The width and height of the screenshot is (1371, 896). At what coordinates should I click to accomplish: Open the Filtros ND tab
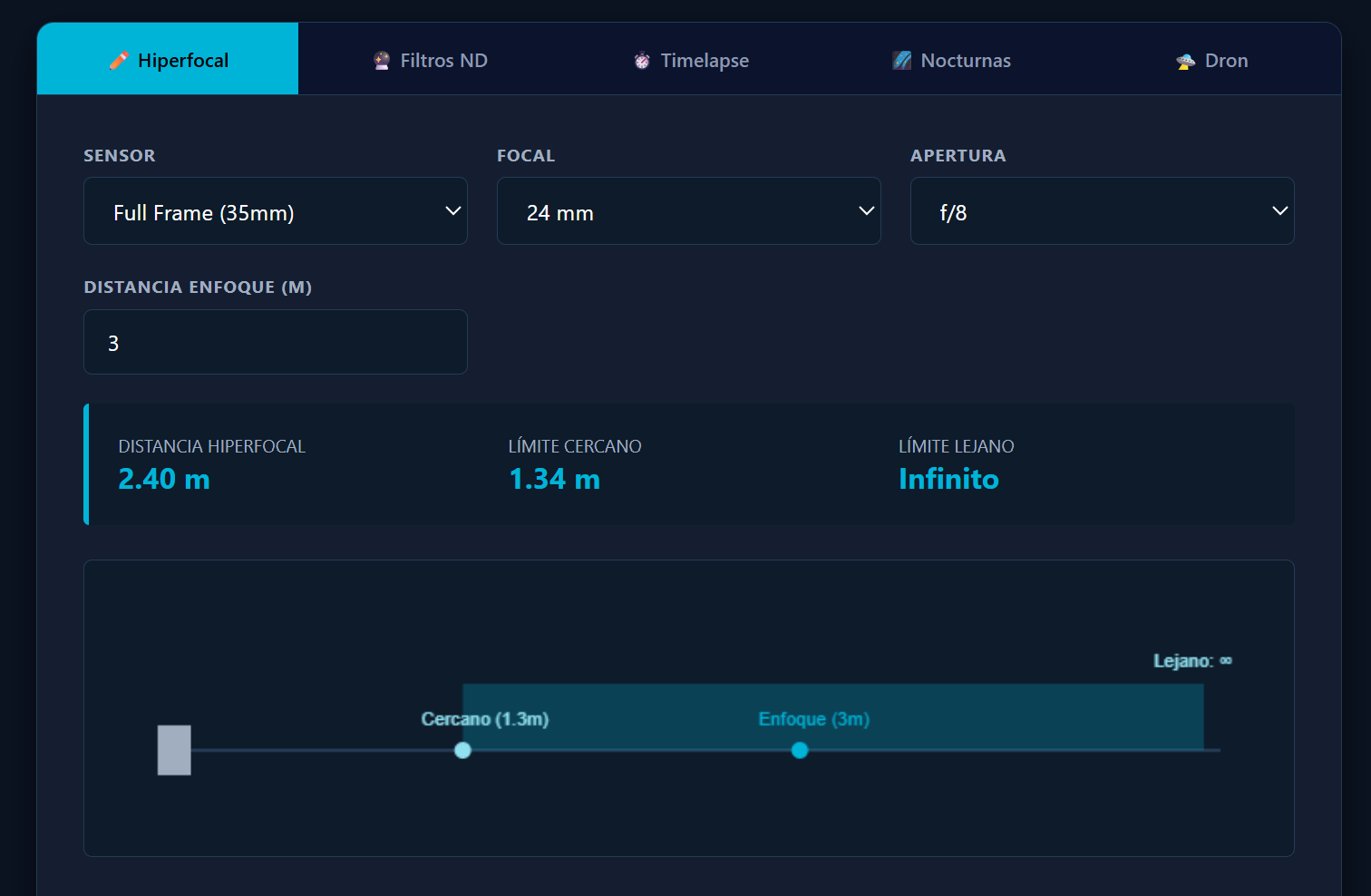click(429, 59)
